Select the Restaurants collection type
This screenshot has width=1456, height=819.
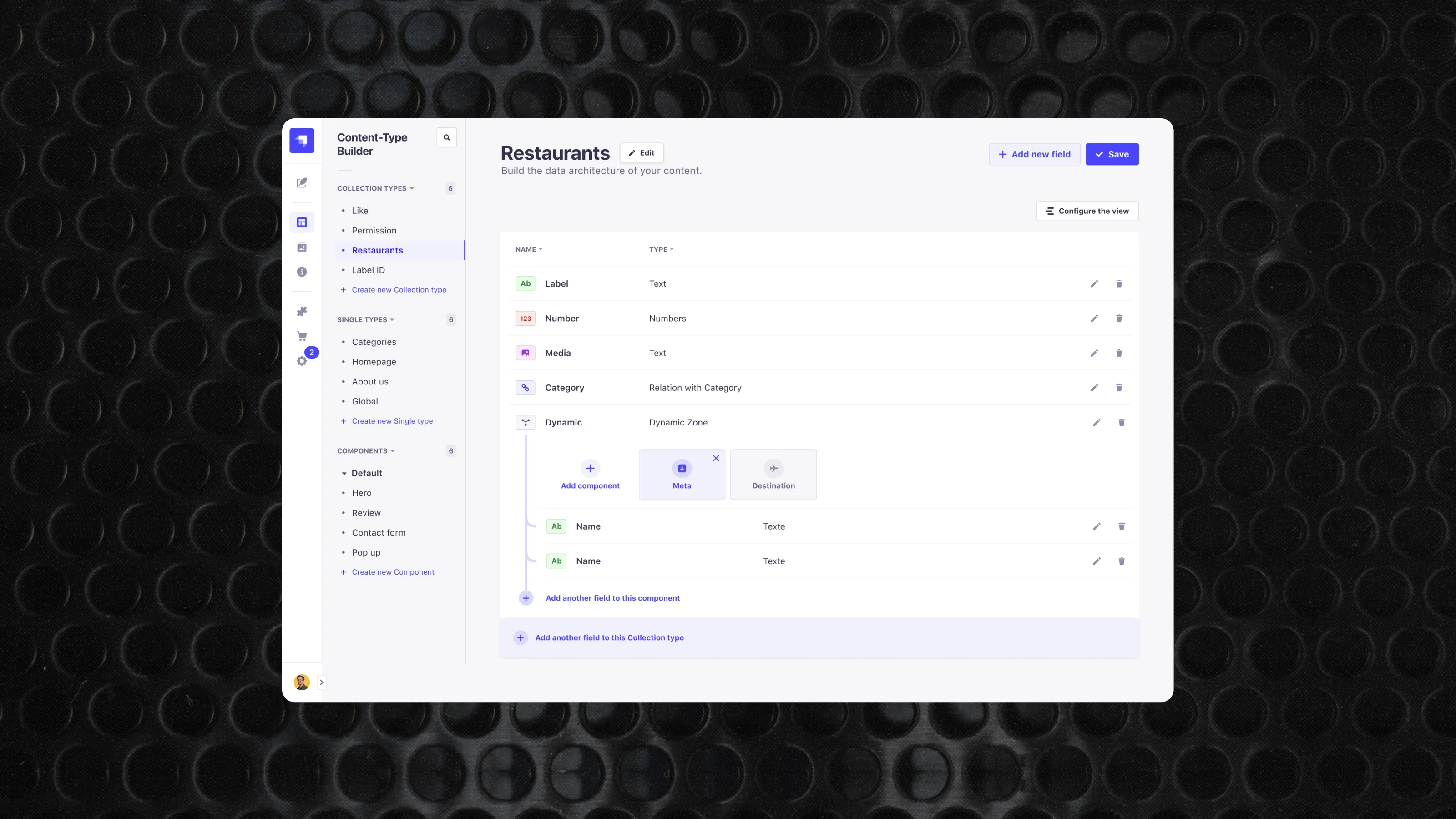(378, 250)
